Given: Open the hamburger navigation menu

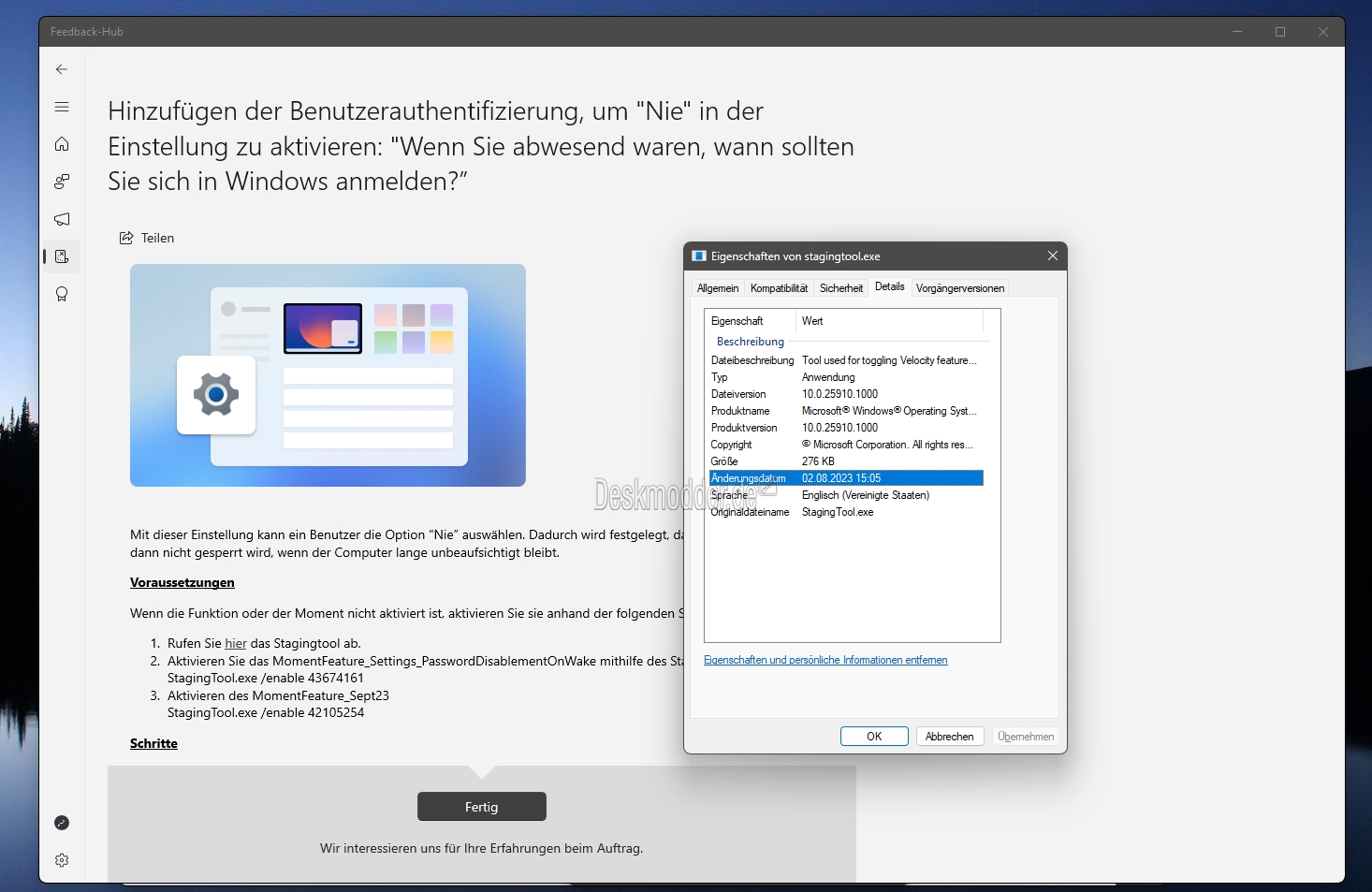Looking at the screenshot, I should click(62, 107).
